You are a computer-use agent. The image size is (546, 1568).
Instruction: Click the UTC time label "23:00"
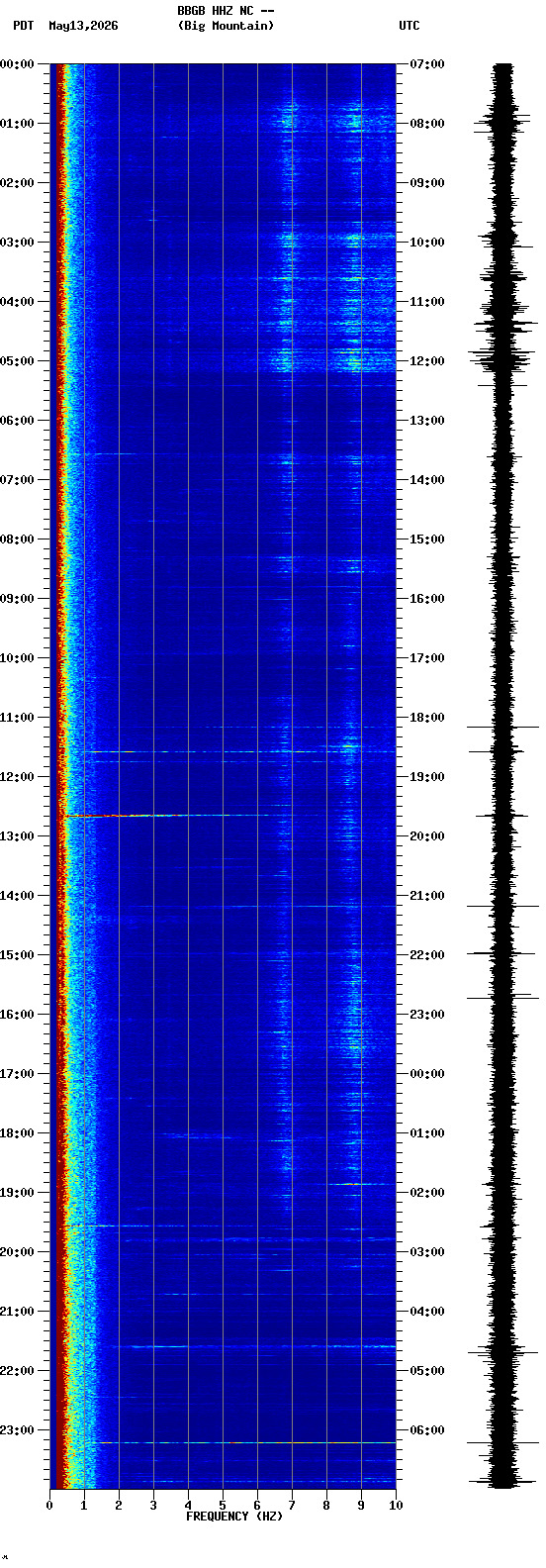(427, 1015)
